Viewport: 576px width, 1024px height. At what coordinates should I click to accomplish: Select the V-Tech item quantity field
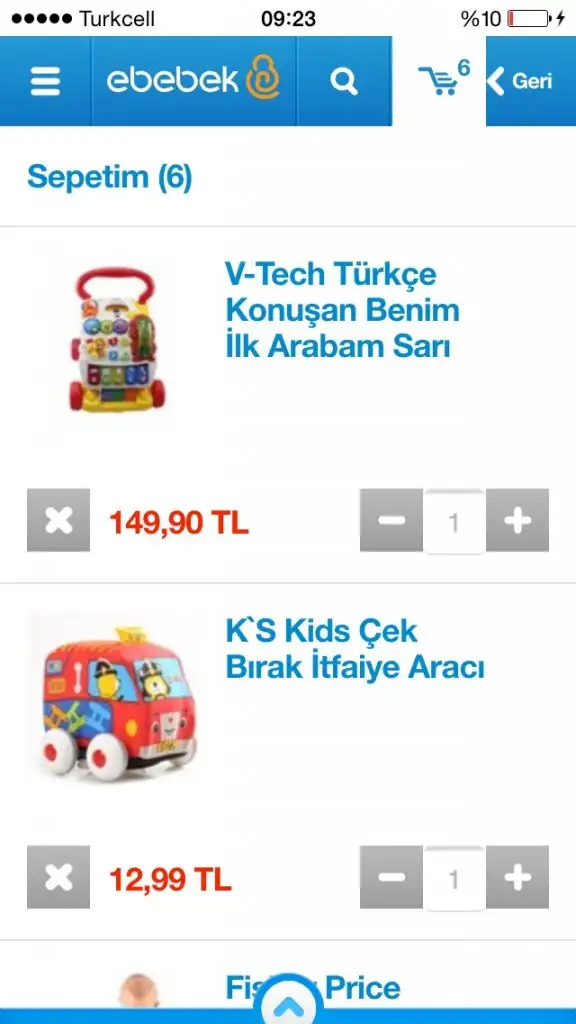(455, 522)
